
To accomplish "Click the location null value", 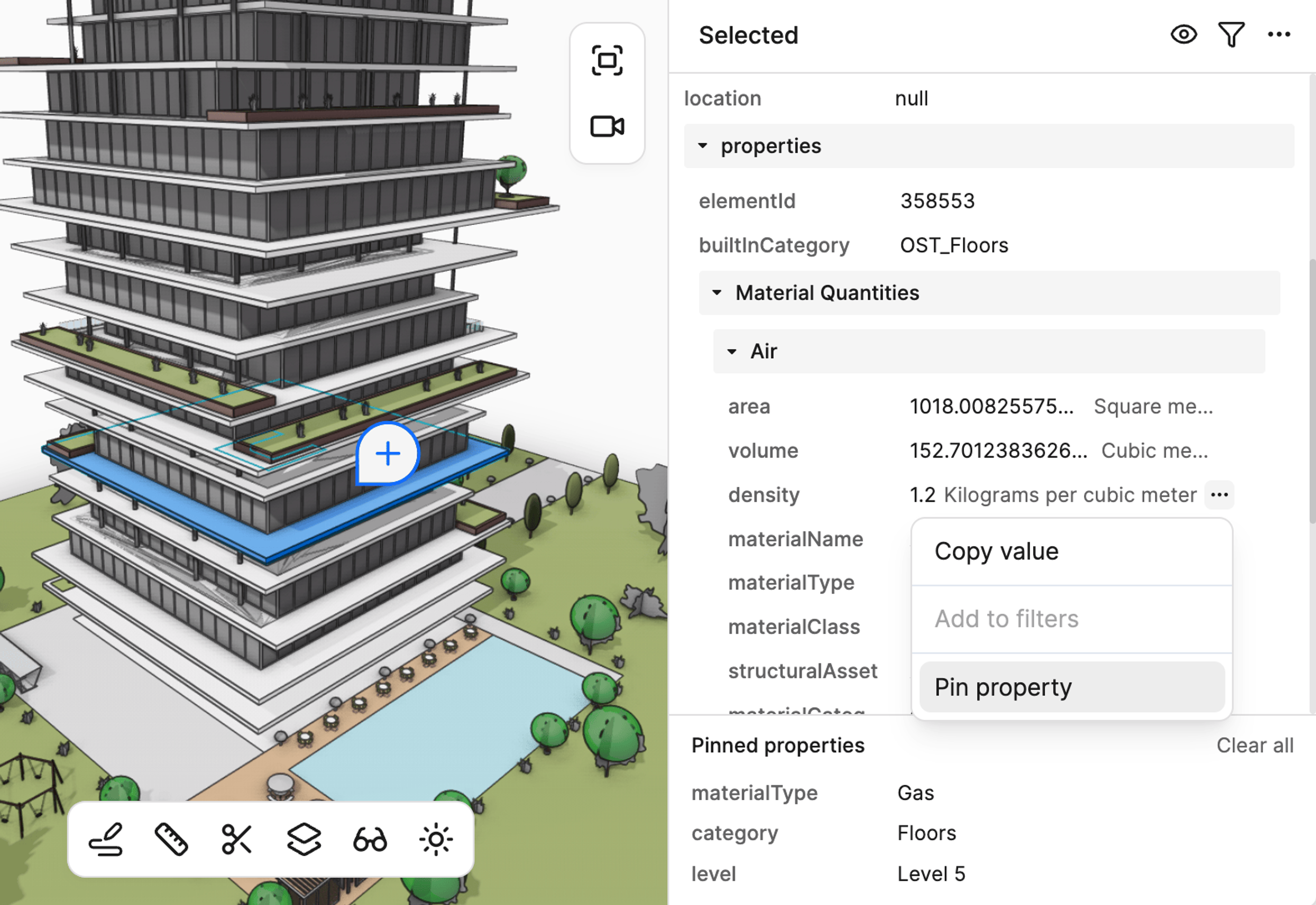I will click(911, 98).
